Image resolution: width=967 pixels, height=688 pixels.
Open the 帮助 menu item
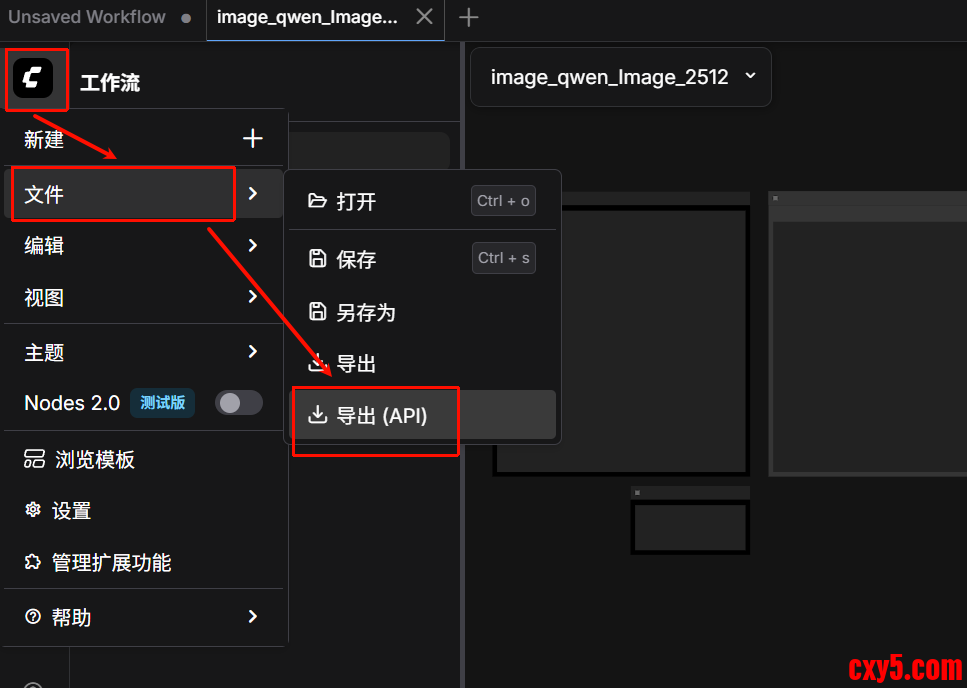143,616
